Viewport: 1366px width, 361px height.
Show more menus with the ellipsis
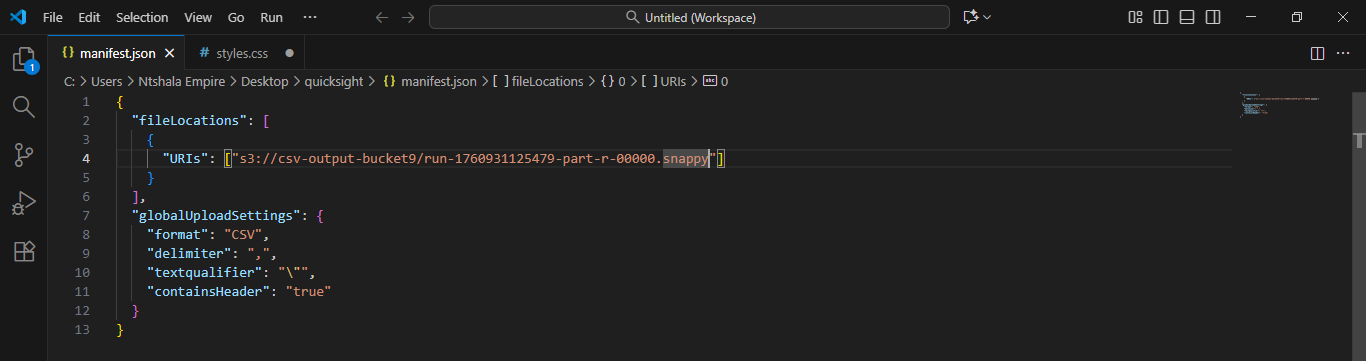point(310,17)
